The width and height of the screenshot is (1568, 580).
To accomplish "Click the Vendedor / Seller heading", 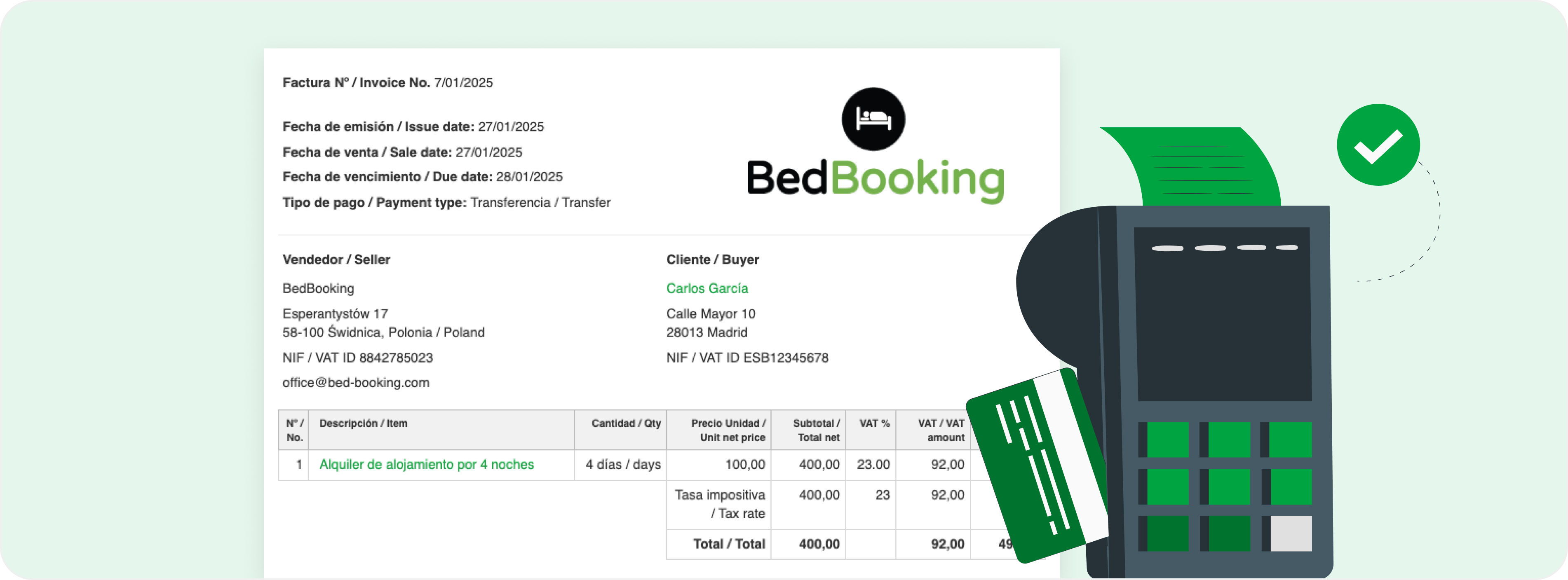I will (336, 260).
